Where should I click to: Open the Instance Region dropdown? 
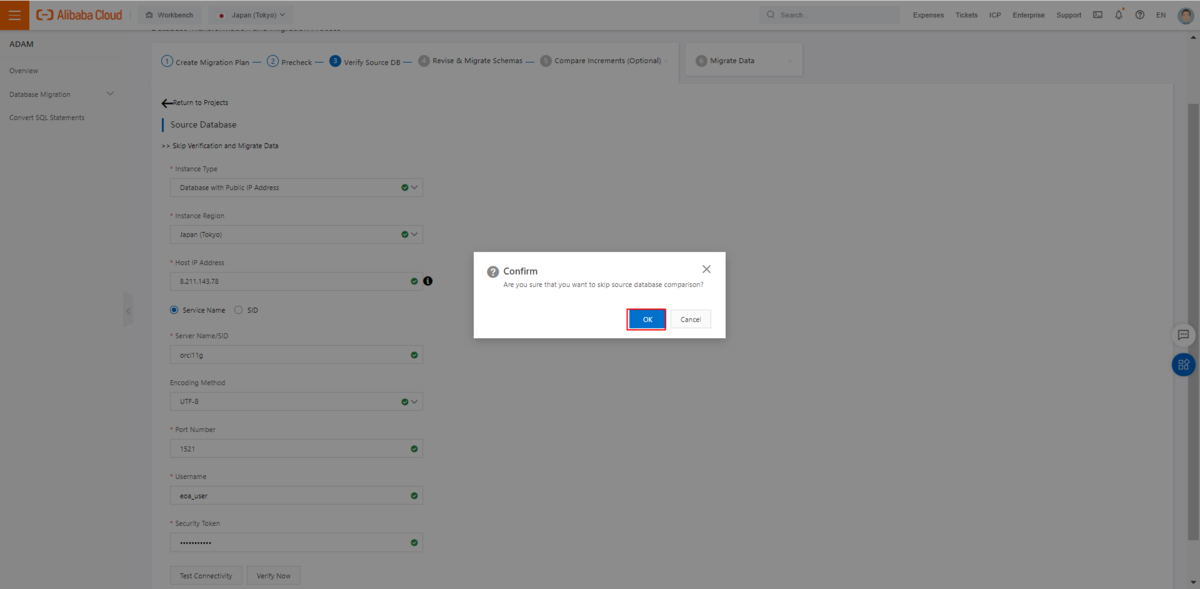pyautogui.click(x=296, y=234)
